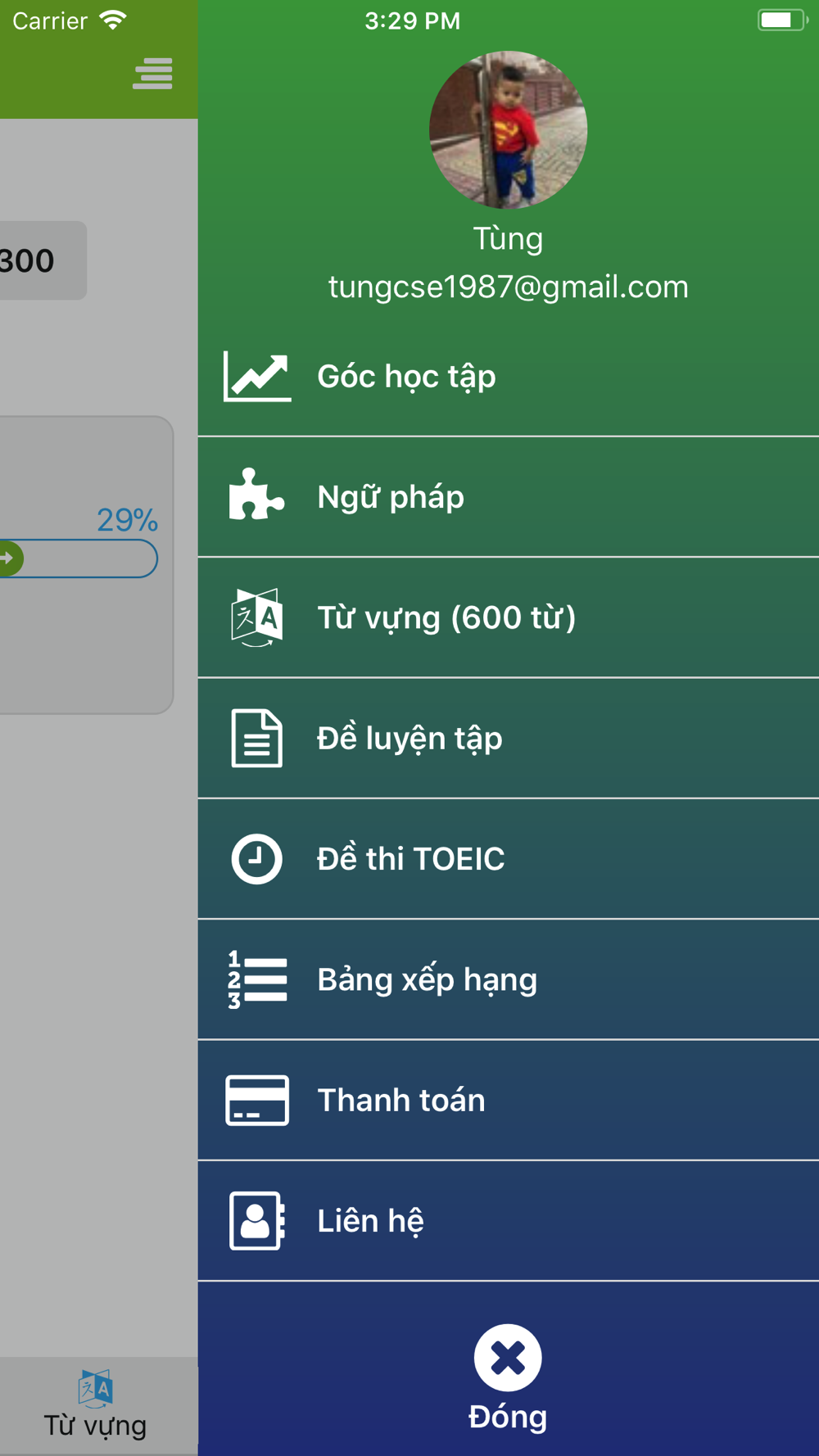
Task: Click the translate icon for Từ vựng (600 từ)
Action: [257, 617]
